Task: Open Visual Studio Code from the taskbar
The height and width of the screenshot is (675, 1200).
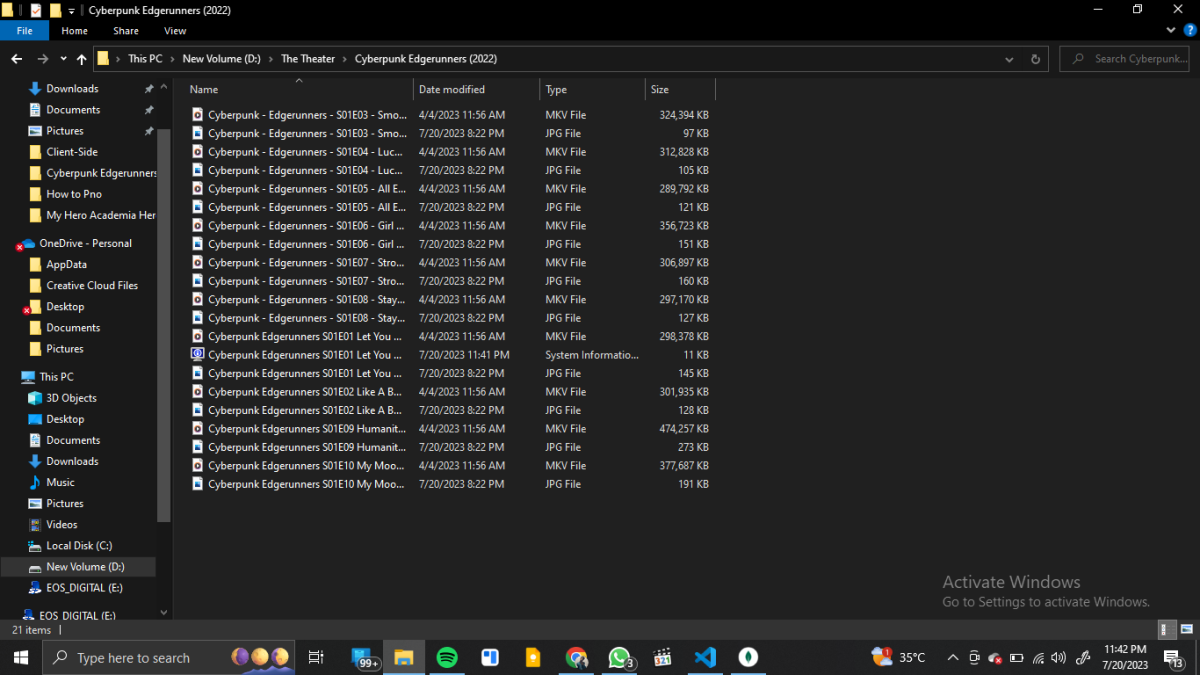Action: point(705,657)
